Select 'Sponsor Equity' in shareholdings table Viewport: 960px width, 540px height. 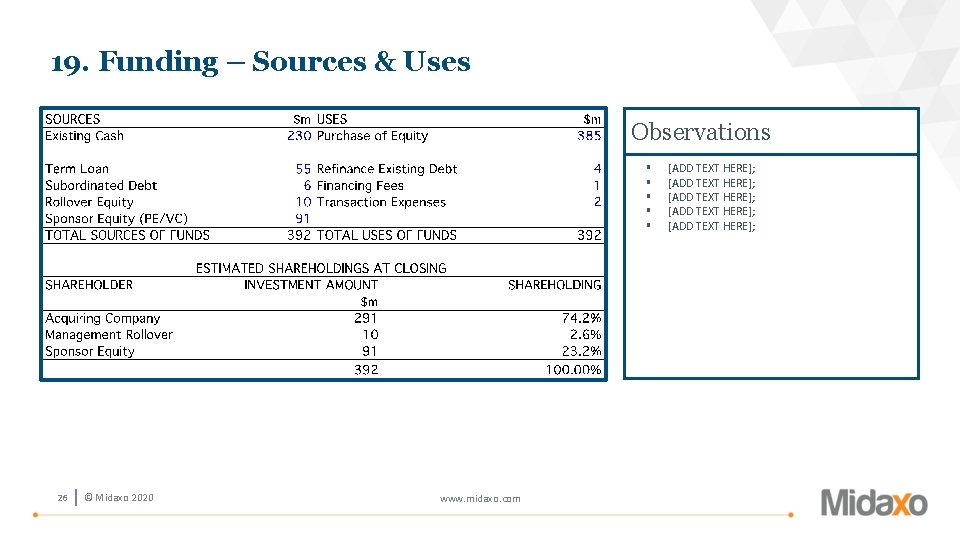(x=89, y=351)
